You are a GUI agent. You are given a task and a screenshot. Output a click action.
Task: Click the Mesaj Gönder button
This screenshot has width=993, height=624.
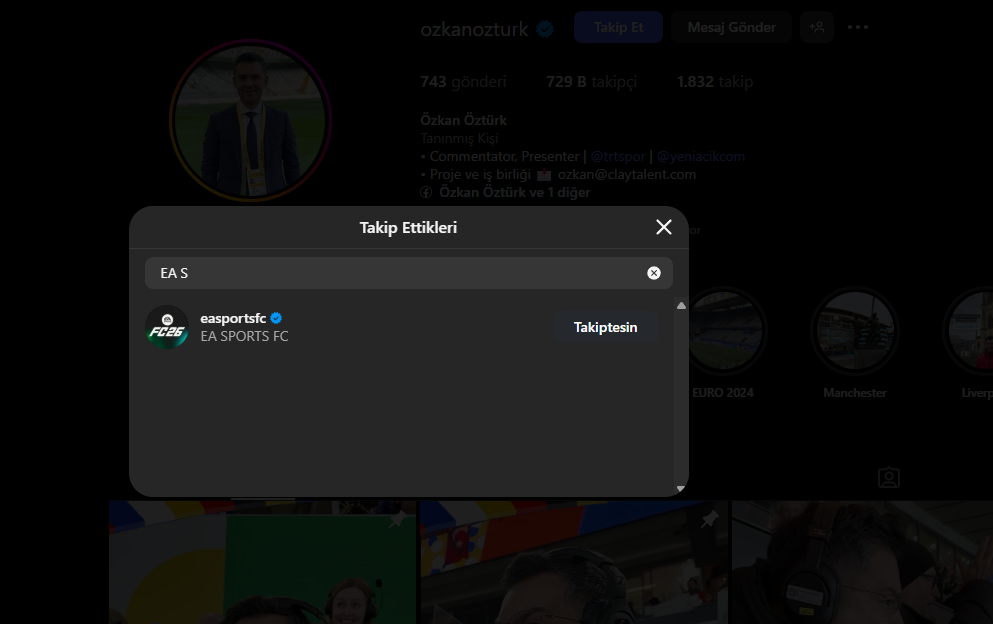[731, 27]
